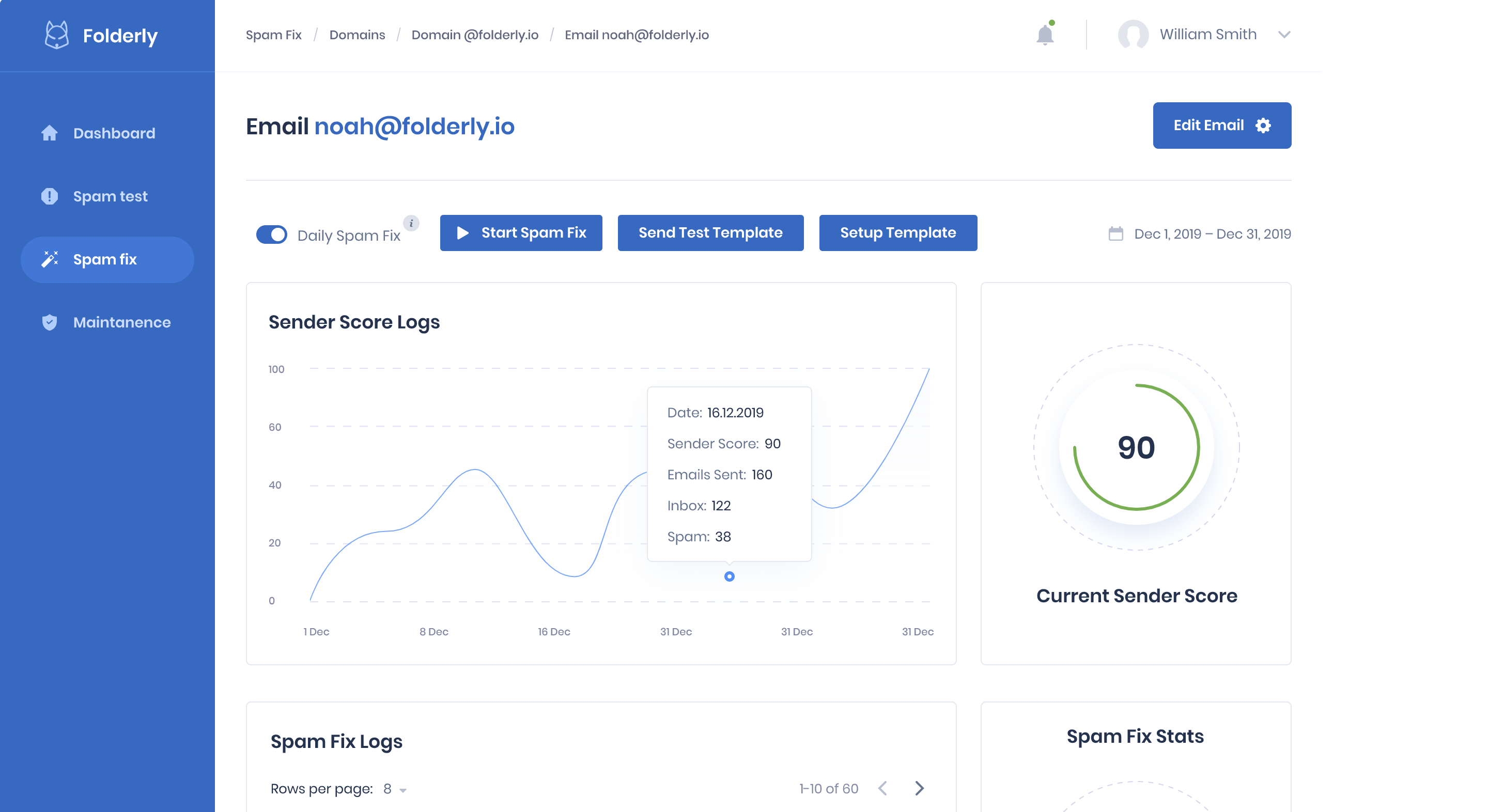Click the Folderly fox logo icon
Image resolution: width=1488 pixels, height=812 pixels.
point(57,35)
